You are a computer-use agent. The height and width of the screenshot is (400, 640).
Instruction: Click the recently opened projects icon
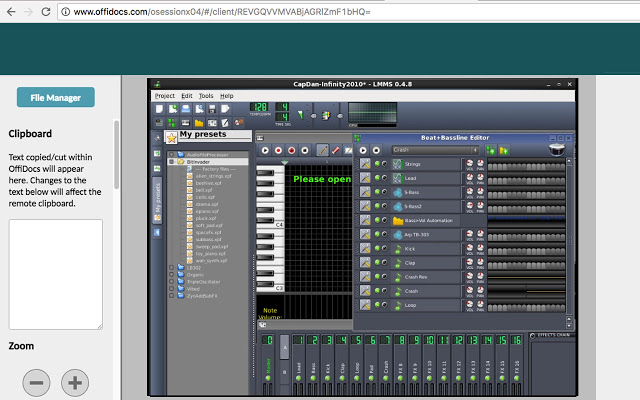pyautogui.click(x=199, y=109)
